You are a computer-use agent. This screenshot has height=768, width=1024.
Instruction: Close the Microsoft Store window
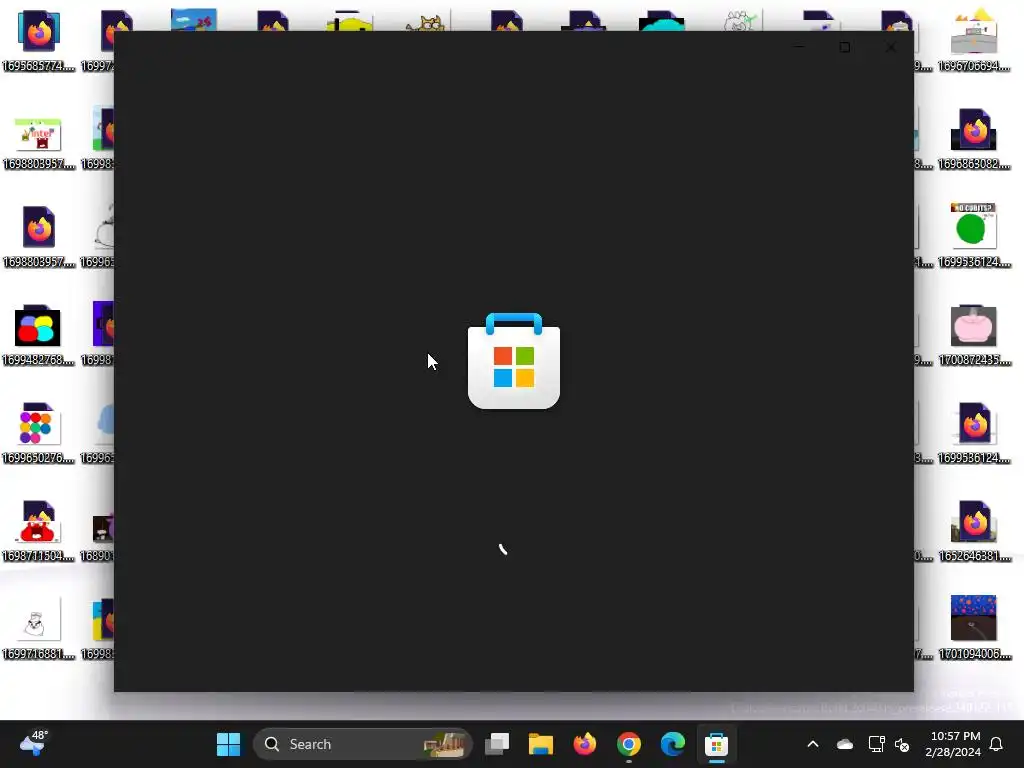coord(890,47)
